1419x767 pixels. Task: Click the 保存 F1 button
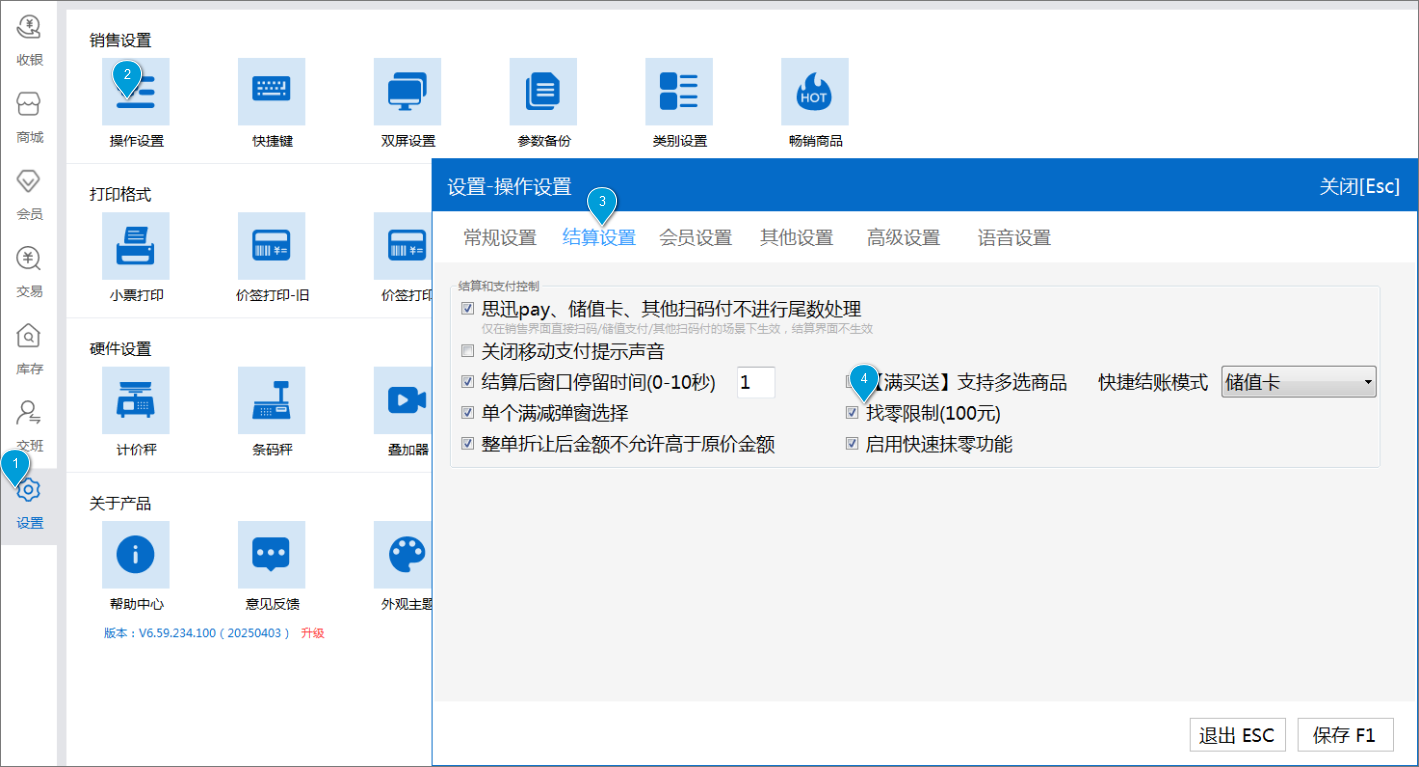tap(1345, 735)
